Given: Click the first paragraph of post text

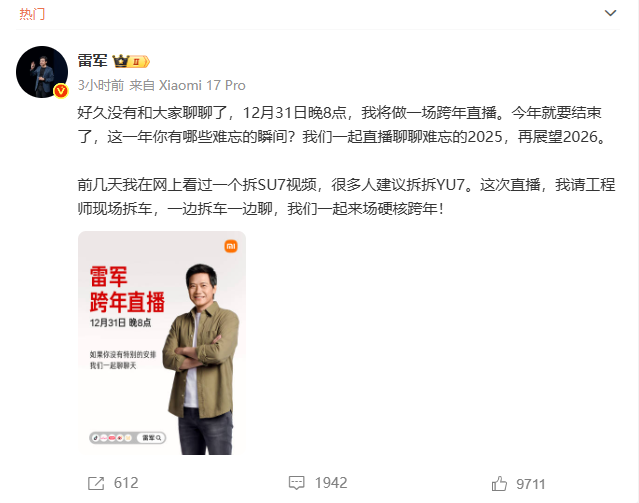Looking at the screenshot, I should [342, 125].
